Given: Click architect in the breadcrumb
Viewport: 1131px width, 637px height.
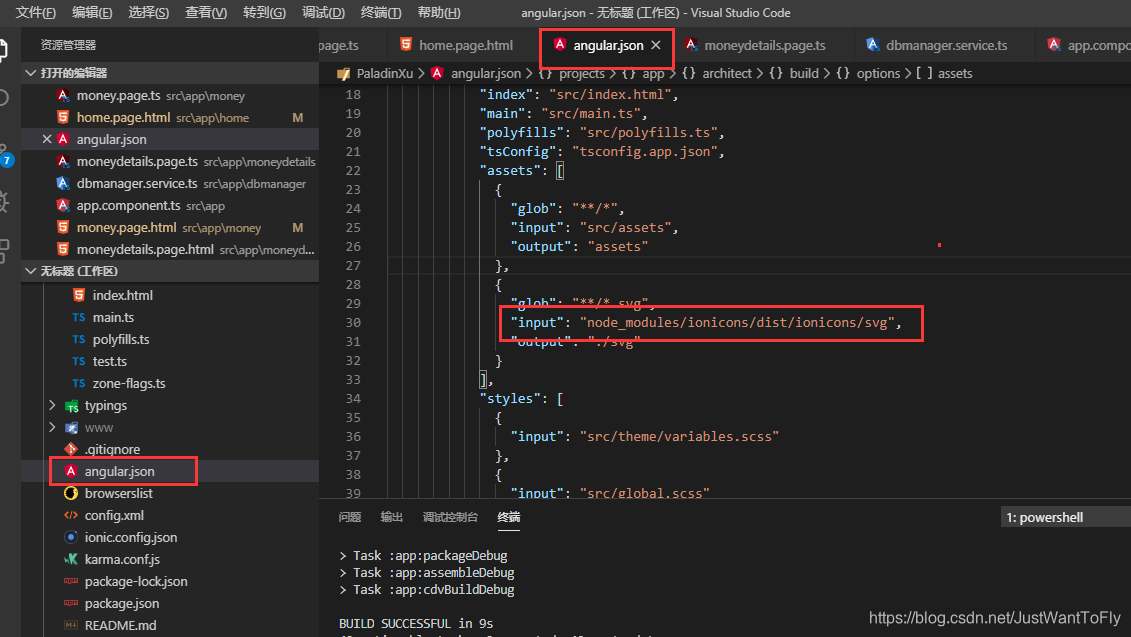Looking at the screenshot, I should [x=726, y=74].
